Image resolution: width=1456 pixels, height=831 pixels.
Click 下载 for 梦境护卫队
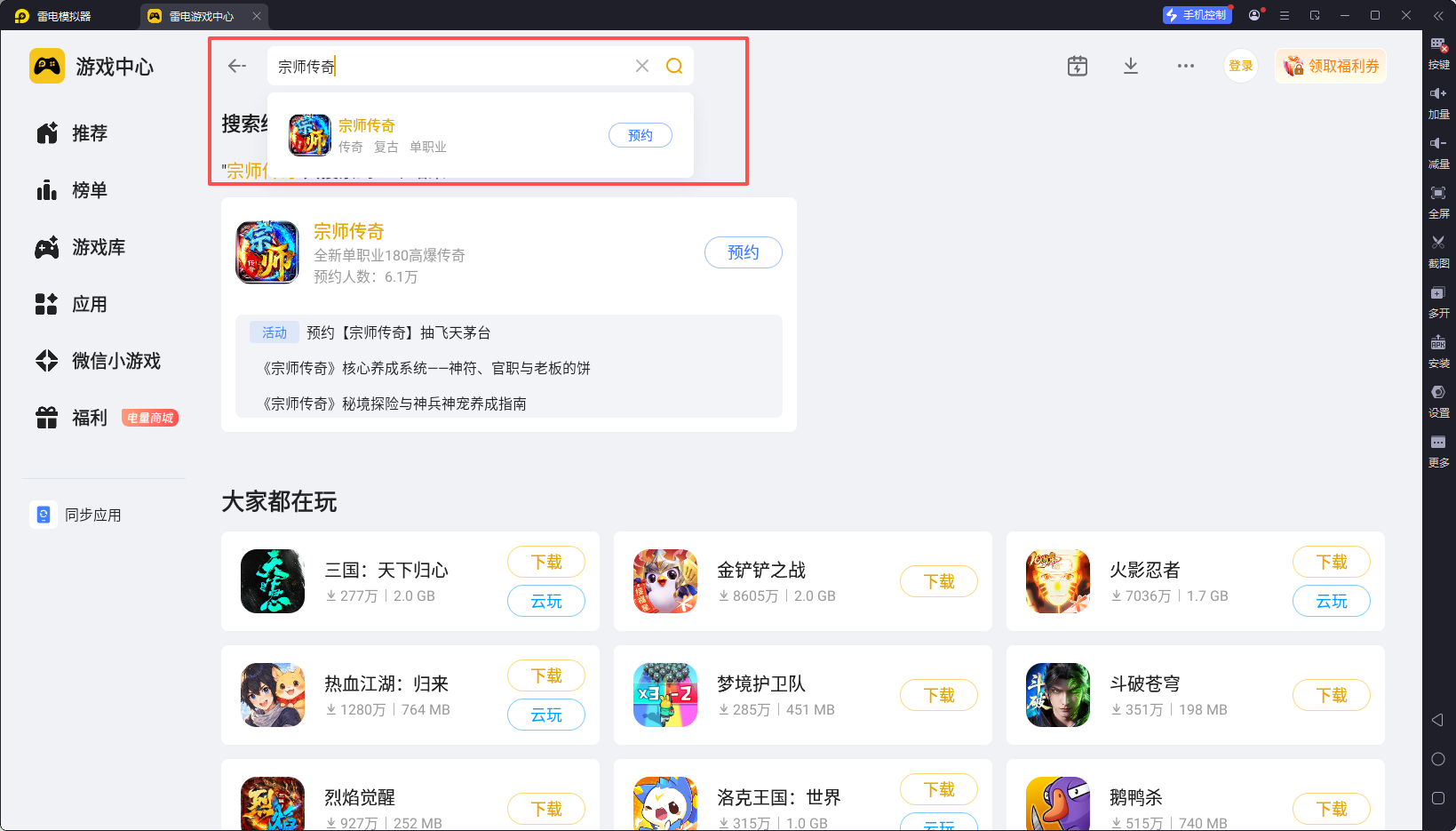click(939, 695)
